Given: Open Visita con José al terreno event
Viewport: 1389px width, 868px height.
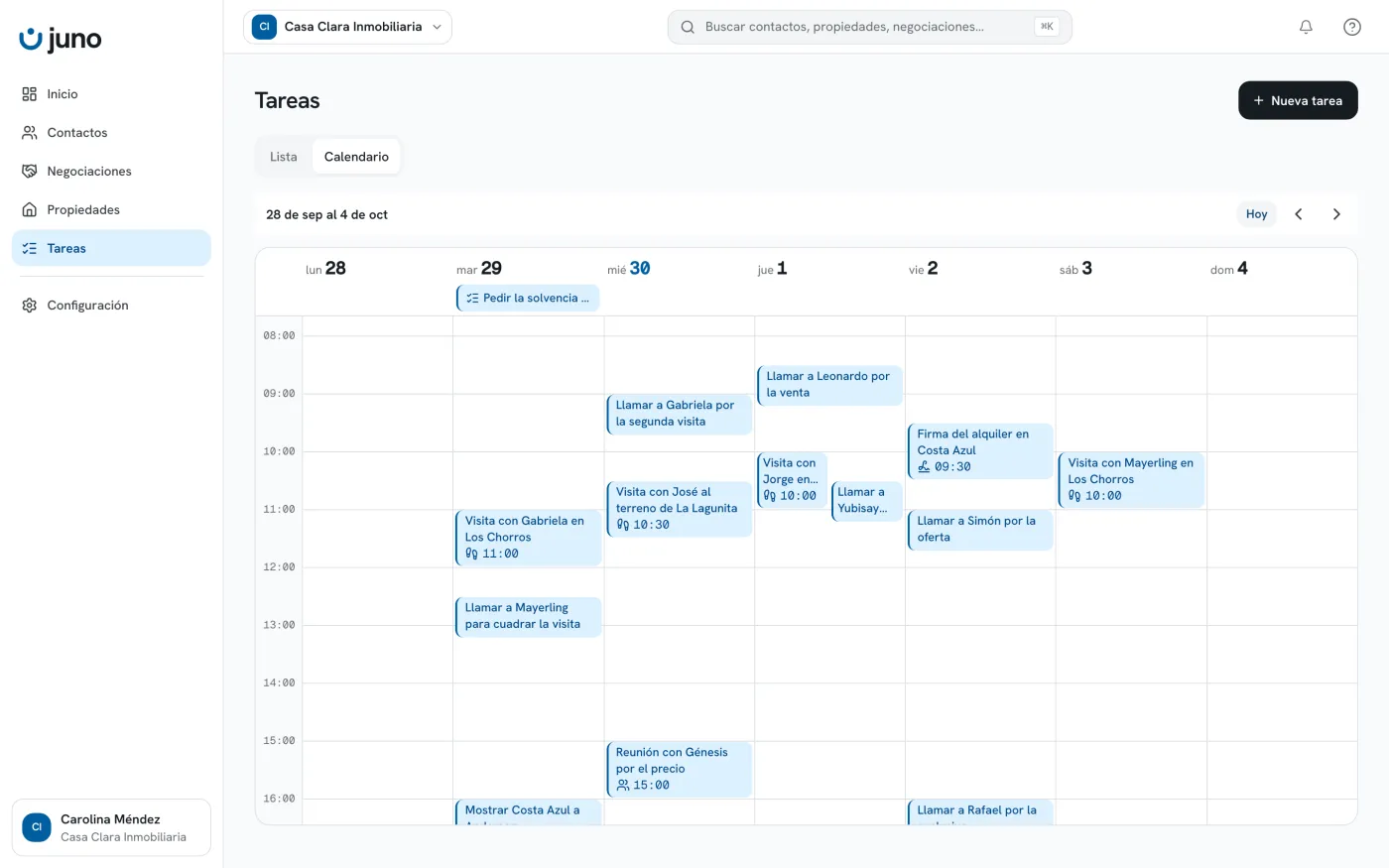Looking at the screenshot, I should pos(680,508).
